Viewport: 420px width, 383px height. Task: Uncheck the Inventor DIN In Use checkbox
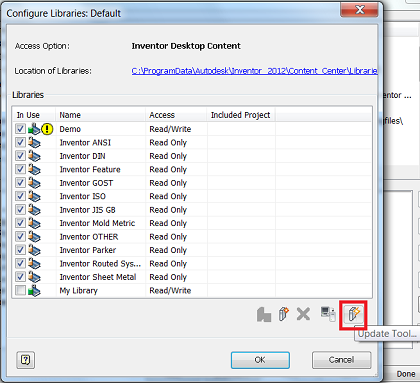pos(20,156)
